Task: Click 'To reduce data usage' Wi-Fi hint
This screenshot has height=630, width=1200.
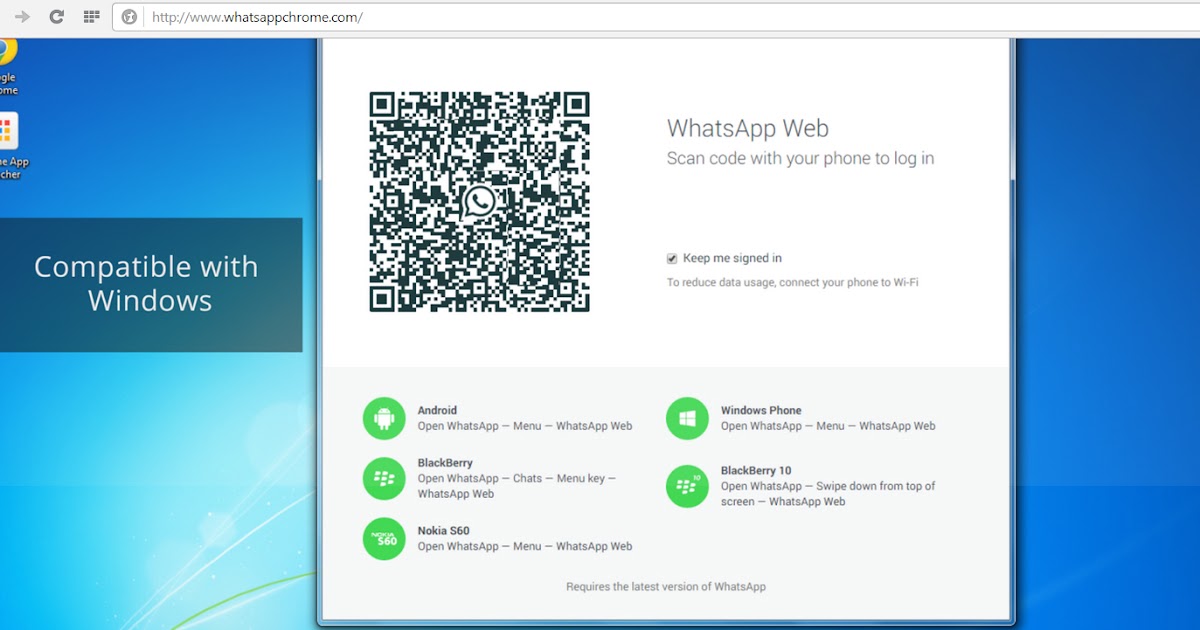Action: click(x=792, y=283)
